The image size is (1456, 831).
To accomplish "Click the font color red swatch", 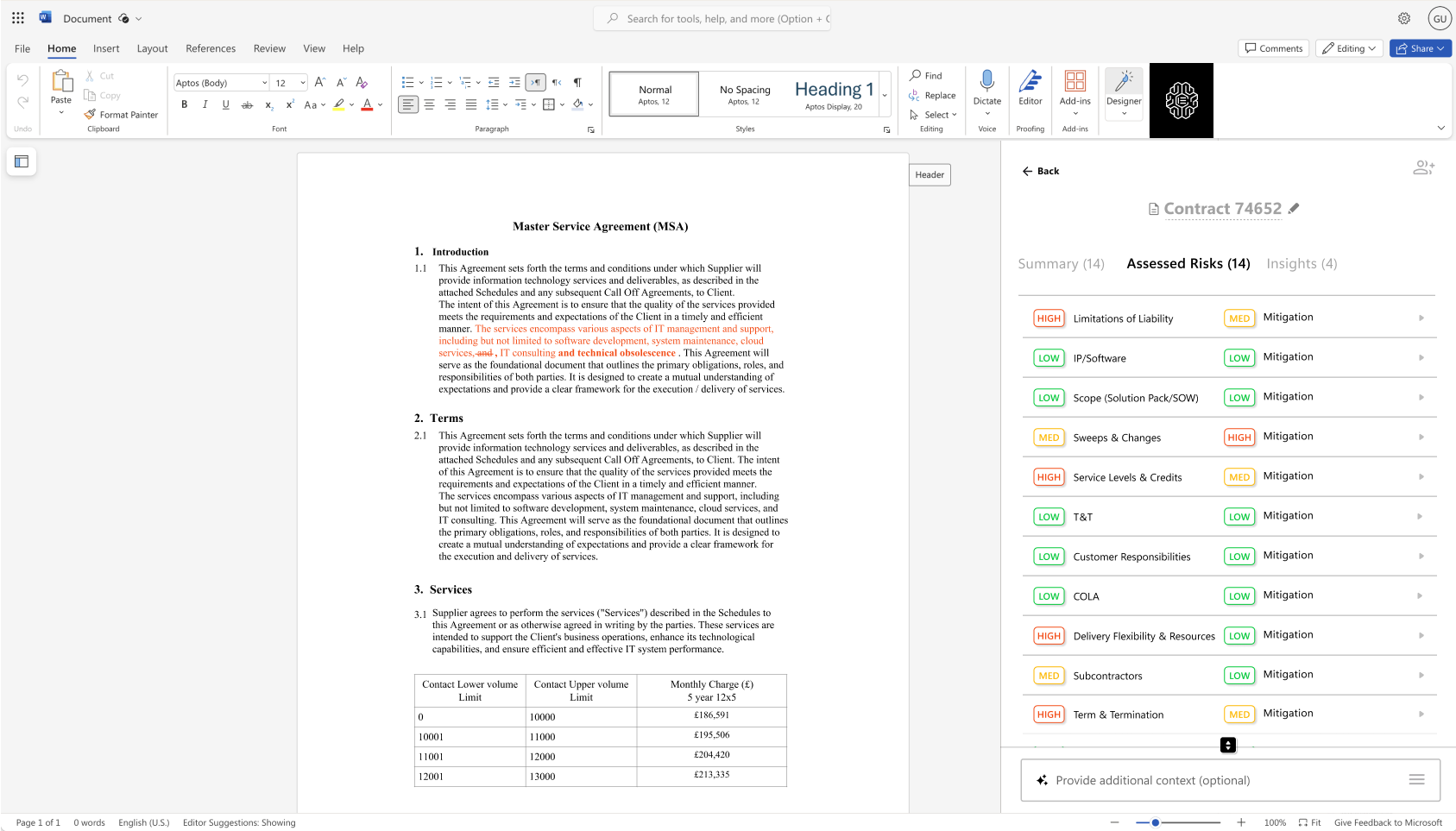I will click(x=367, y=105).
